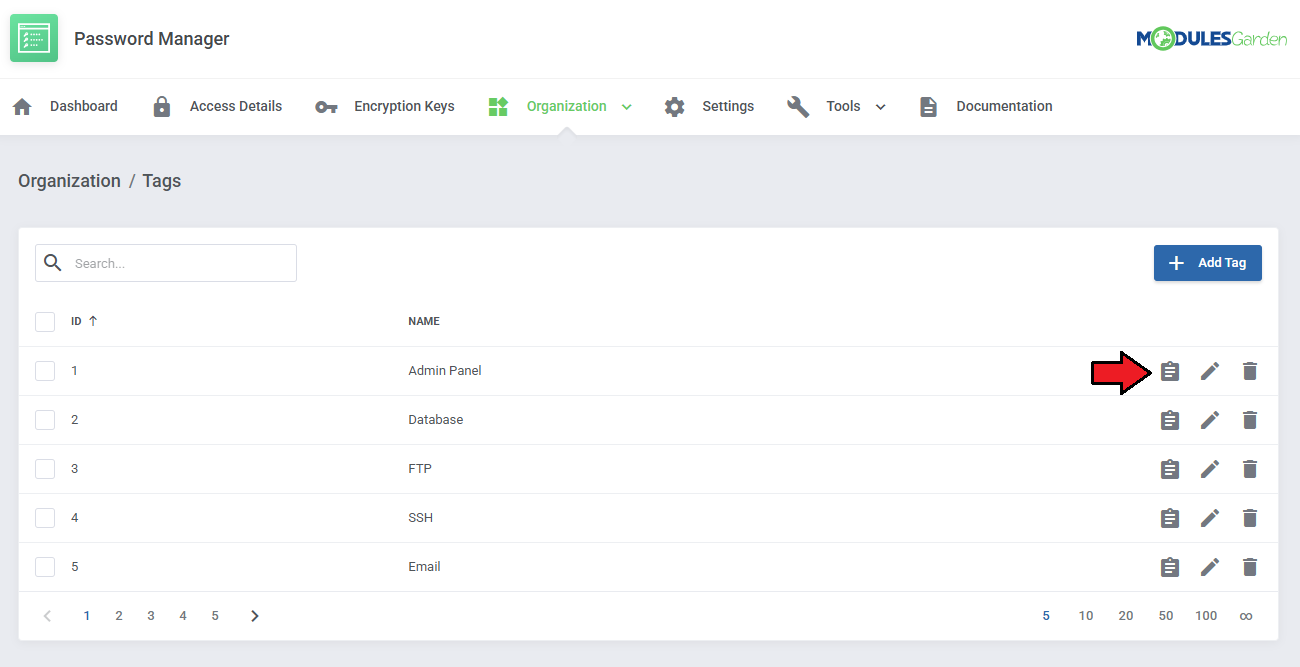Delete the Admin Panel tag
Viewport: 1300px width, 667px height.
(1249, 371)
